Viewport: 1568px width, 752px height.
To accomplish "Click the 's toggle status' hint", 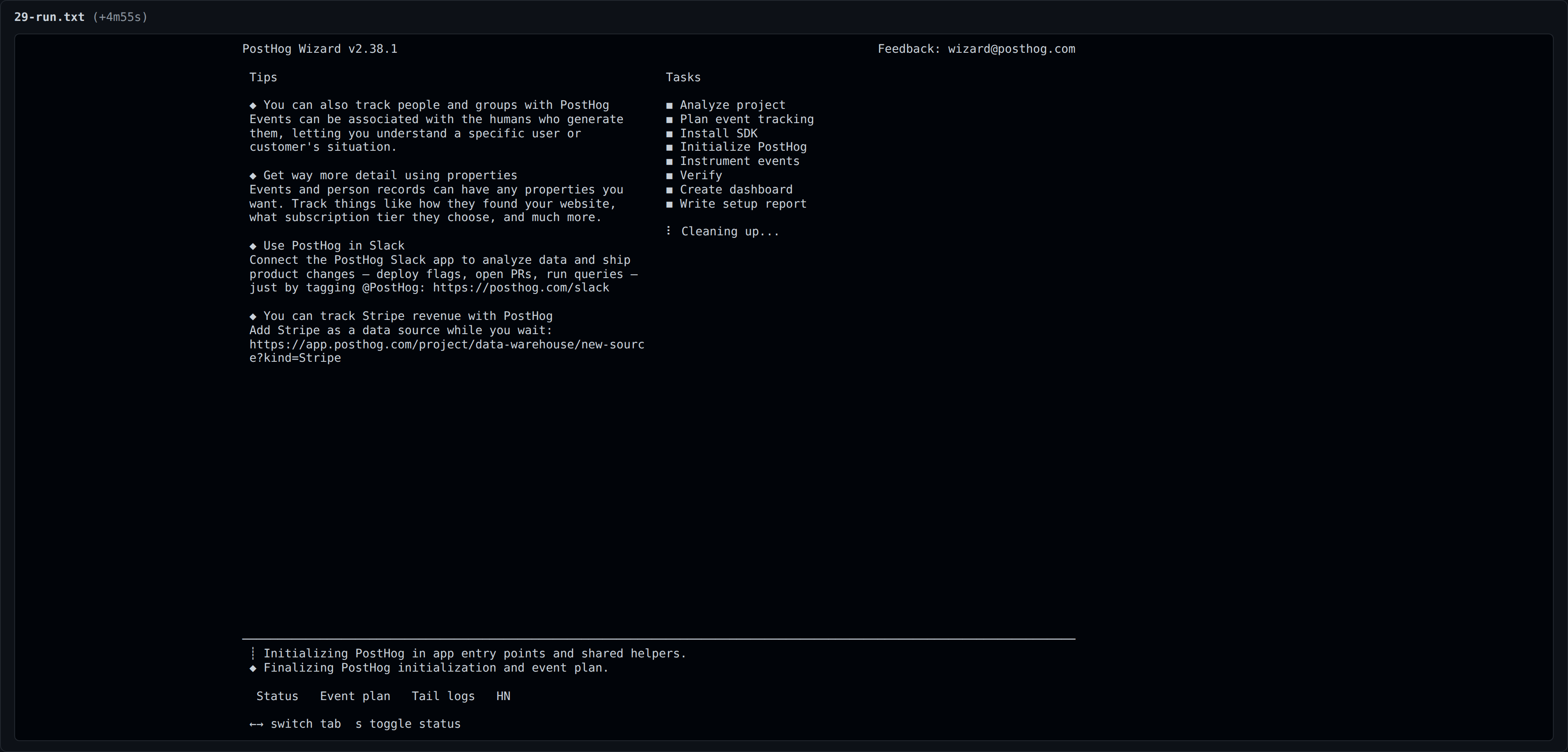I will pos(408,724).
